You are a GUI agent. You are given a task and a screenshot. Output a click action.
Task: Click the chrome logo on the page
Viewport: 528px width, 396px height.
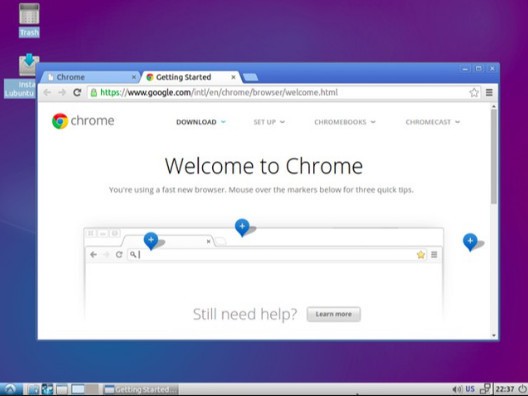point(83,121)
